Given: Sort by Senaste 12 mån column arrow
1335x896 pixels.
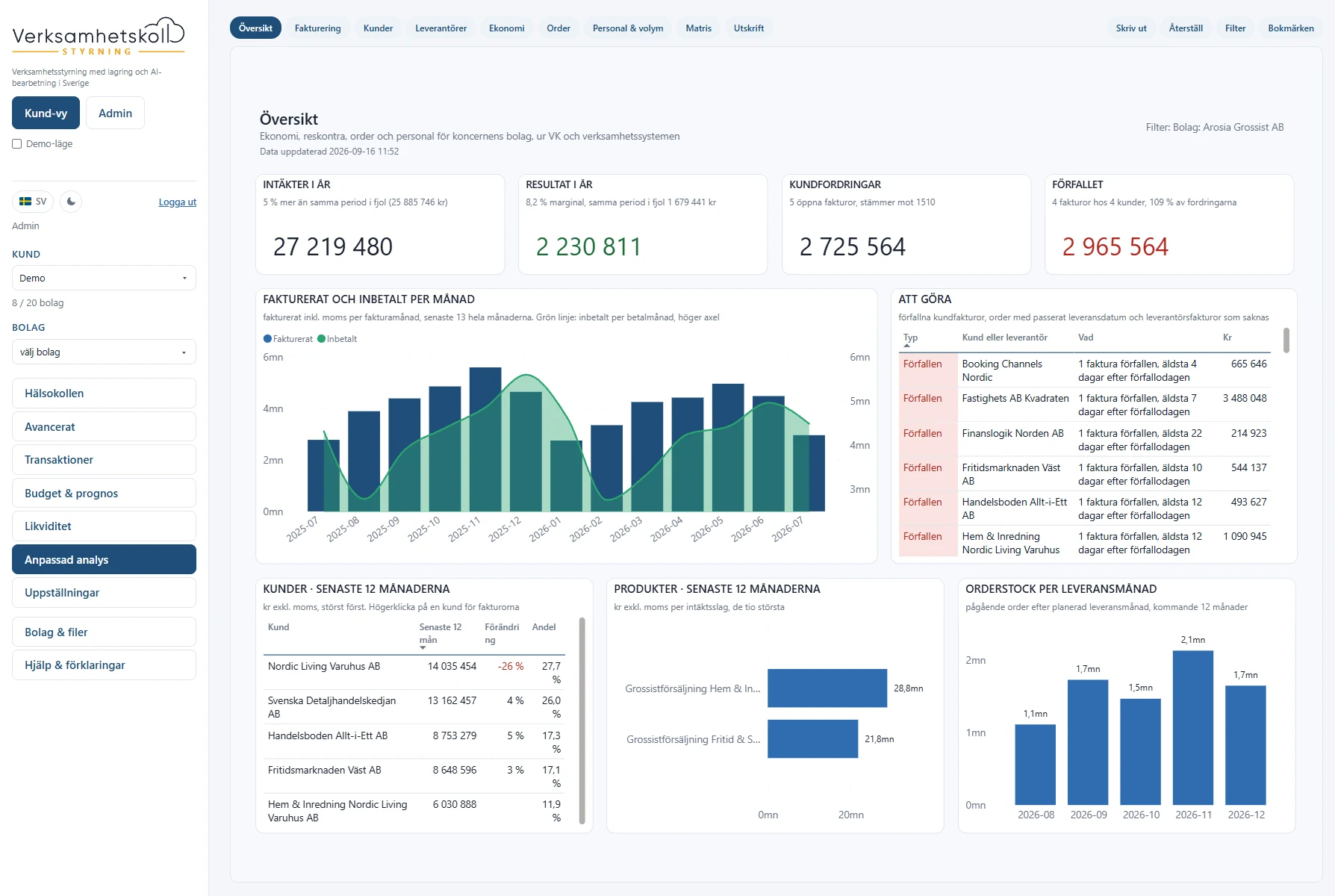Looking at the screenshot, I should click(423, 647).
